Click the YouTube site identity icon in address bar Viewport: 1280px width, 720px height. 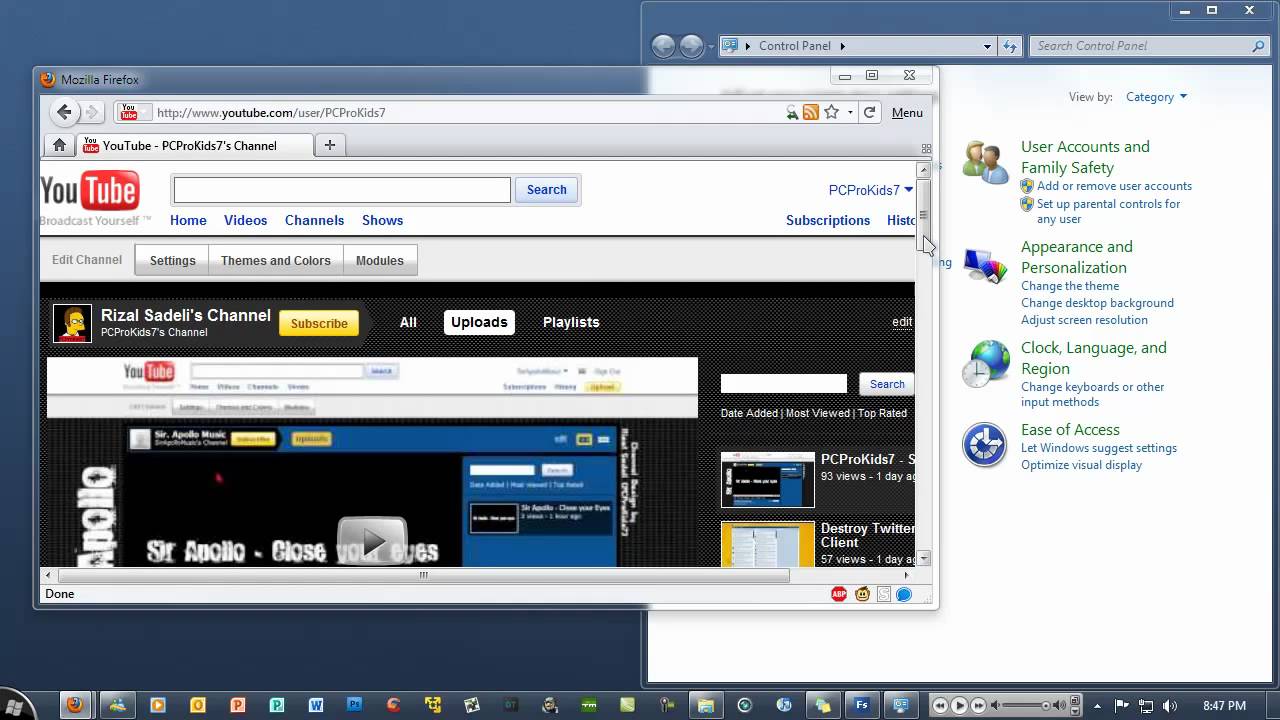129,113
